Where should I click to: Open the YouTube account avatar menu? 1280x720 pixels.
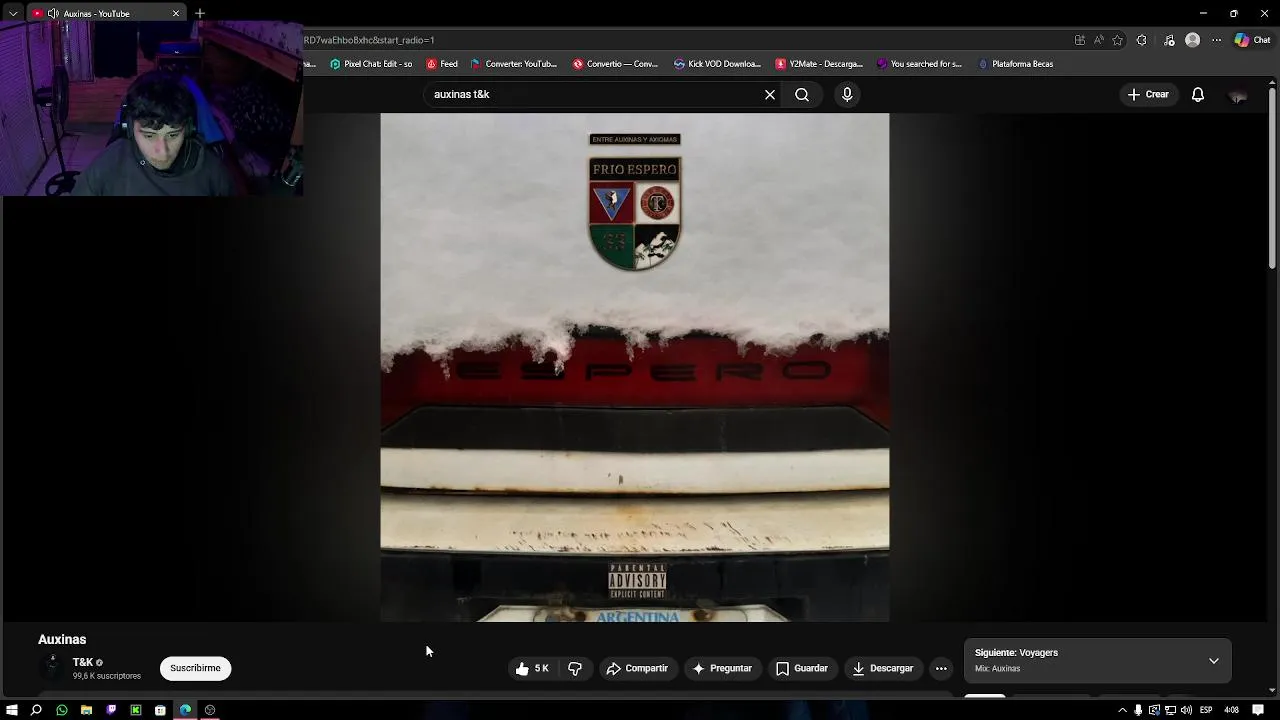(x=1238, y=95)
